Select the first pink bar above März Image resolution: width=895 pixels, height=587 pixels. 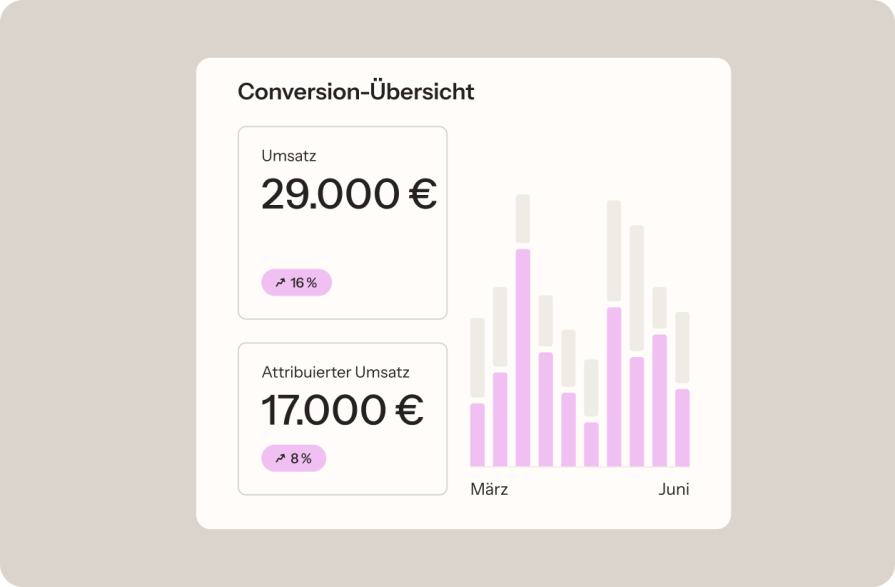pos(477,434)
